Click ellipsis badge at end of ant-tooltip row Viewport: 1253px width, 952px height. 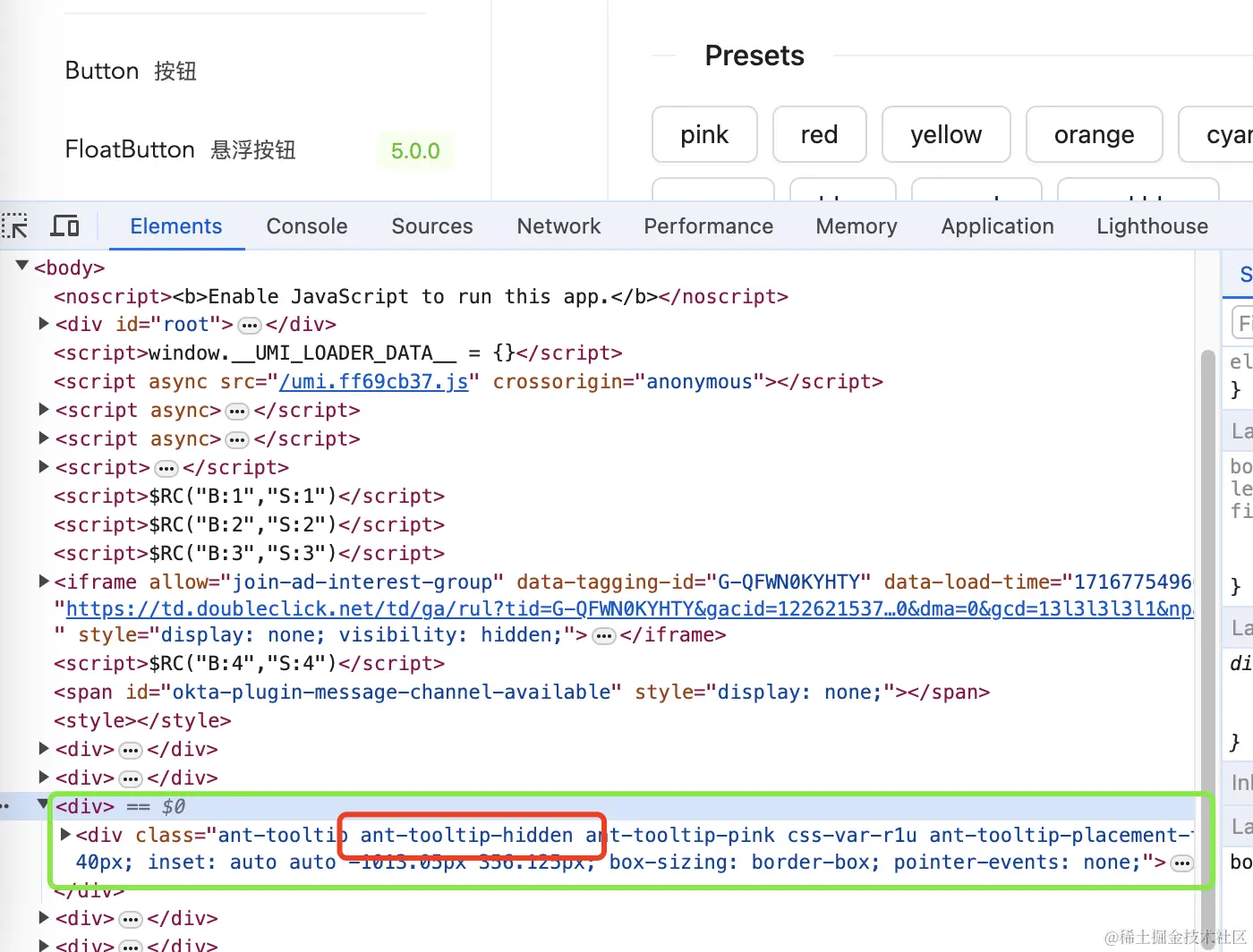coord(1182,863)
